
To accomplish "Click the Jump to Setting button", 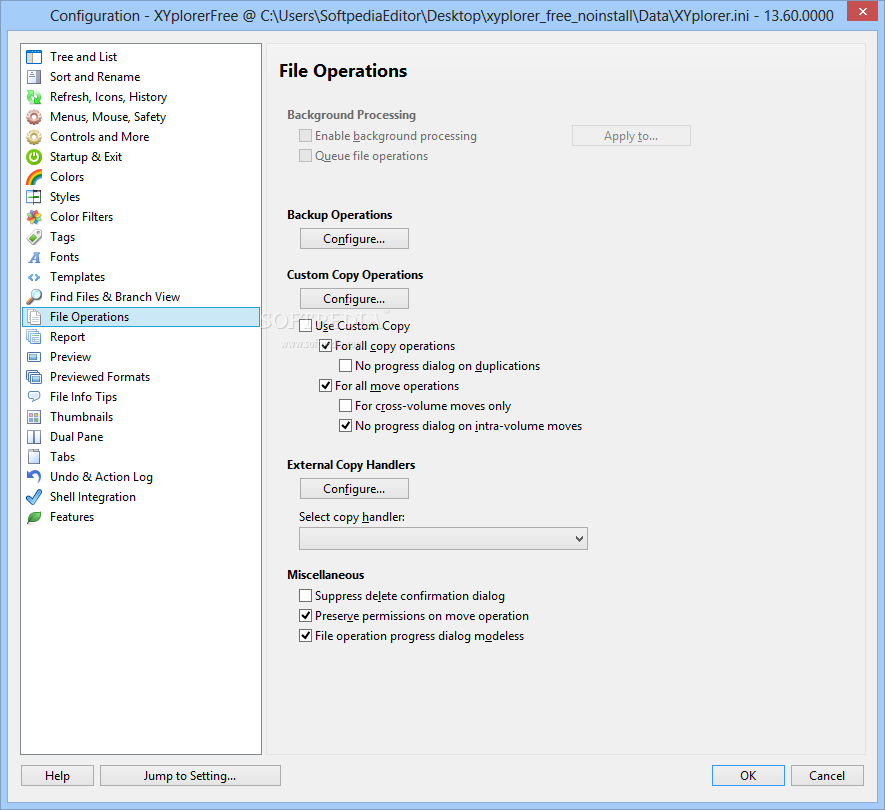I will [x=190, y=776].
